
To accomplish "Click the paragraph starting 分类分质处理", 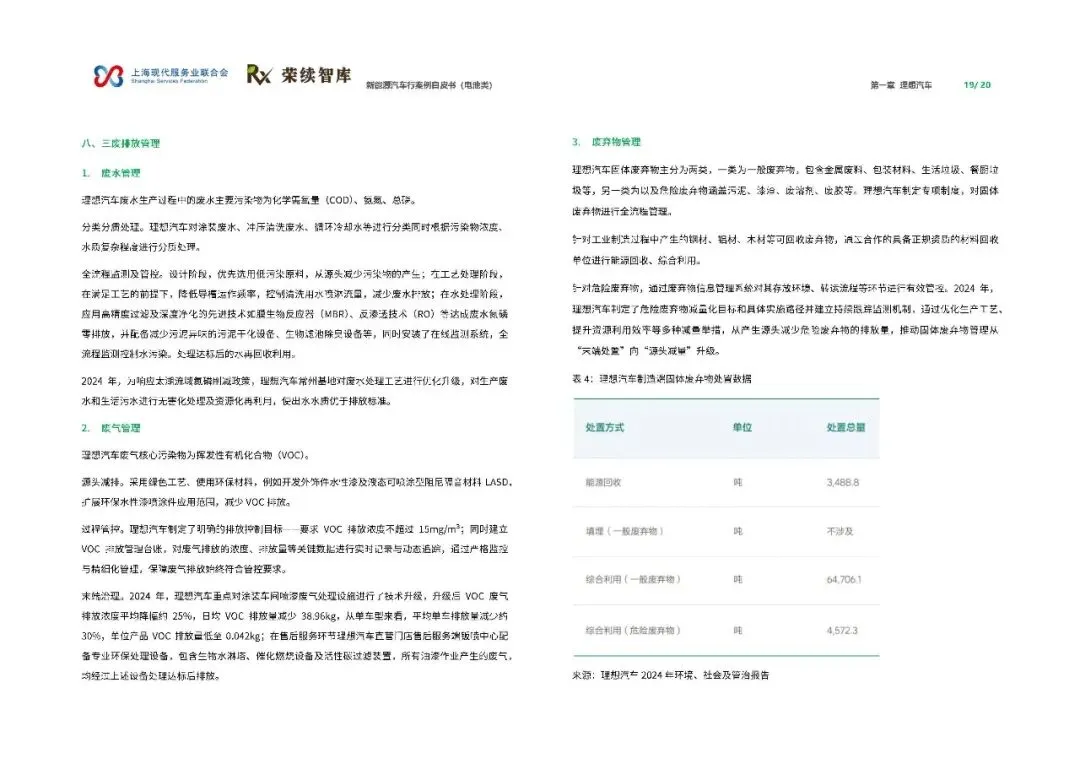I will pos(294,237).
